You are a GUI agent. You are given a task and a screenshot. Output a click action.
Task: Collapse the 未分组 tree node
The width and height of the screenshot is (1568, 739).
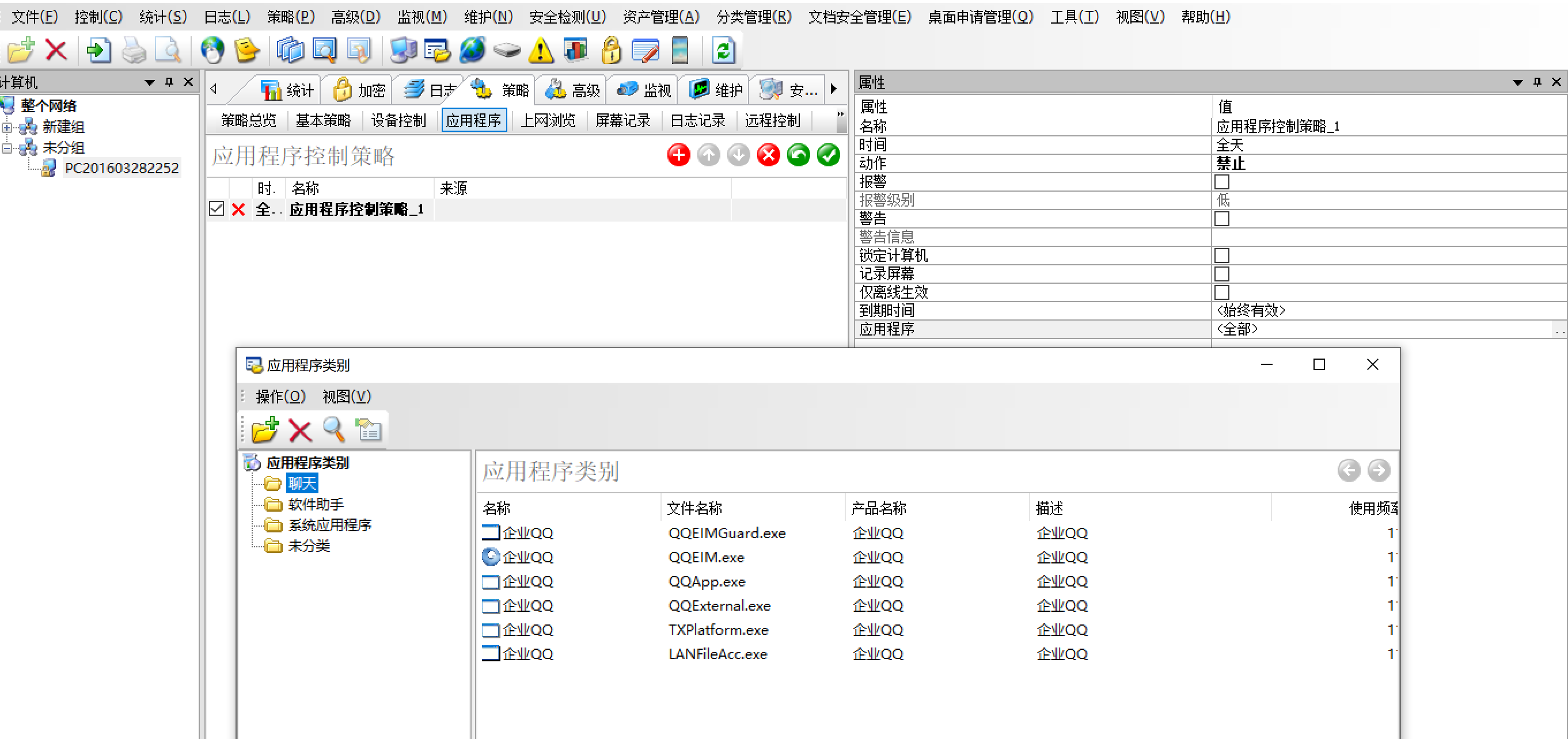coord(6,147)
